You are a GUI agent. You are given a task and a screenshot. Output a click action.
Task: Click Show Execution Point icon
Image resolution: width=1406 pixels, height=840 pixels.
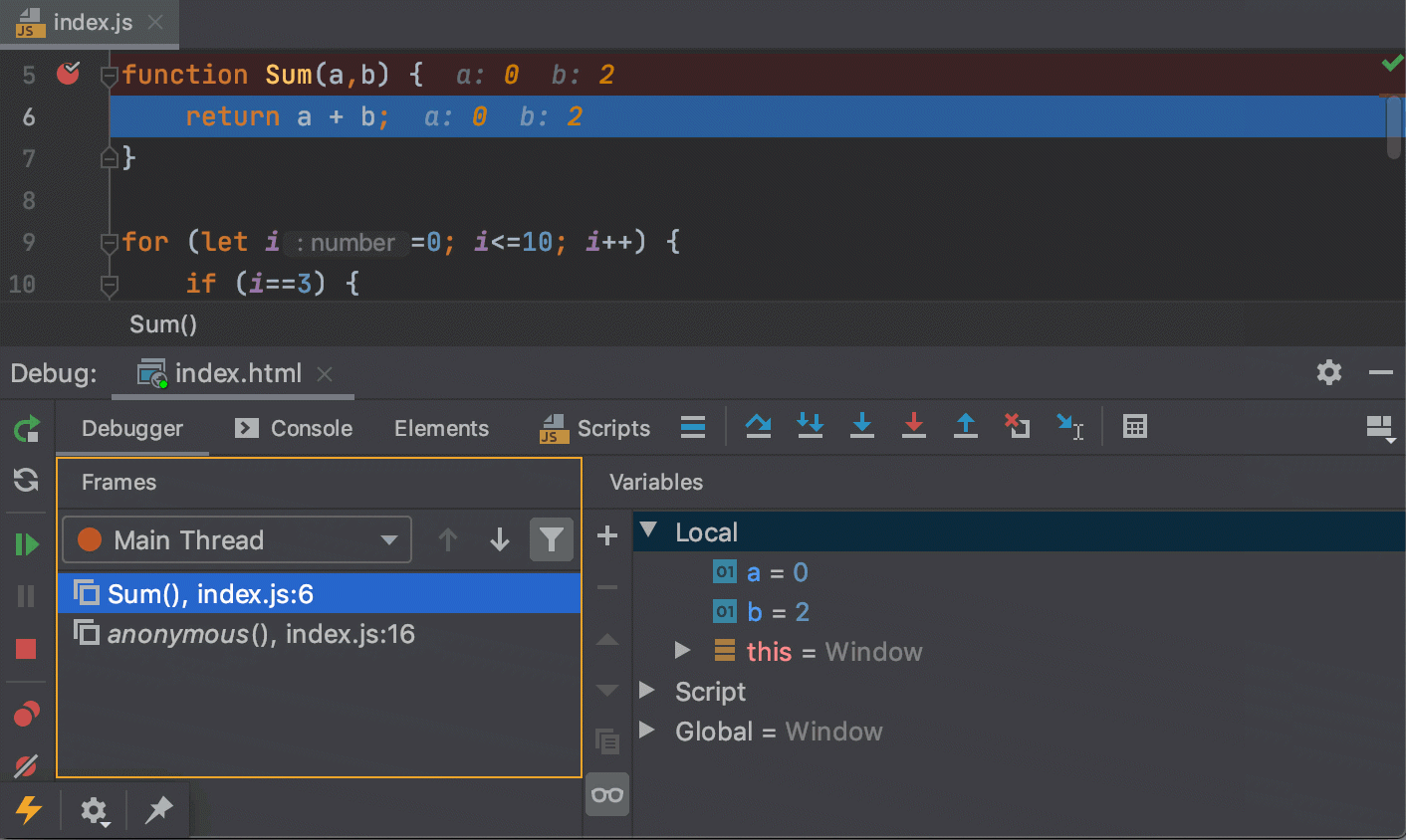click(x=693, y=427)
